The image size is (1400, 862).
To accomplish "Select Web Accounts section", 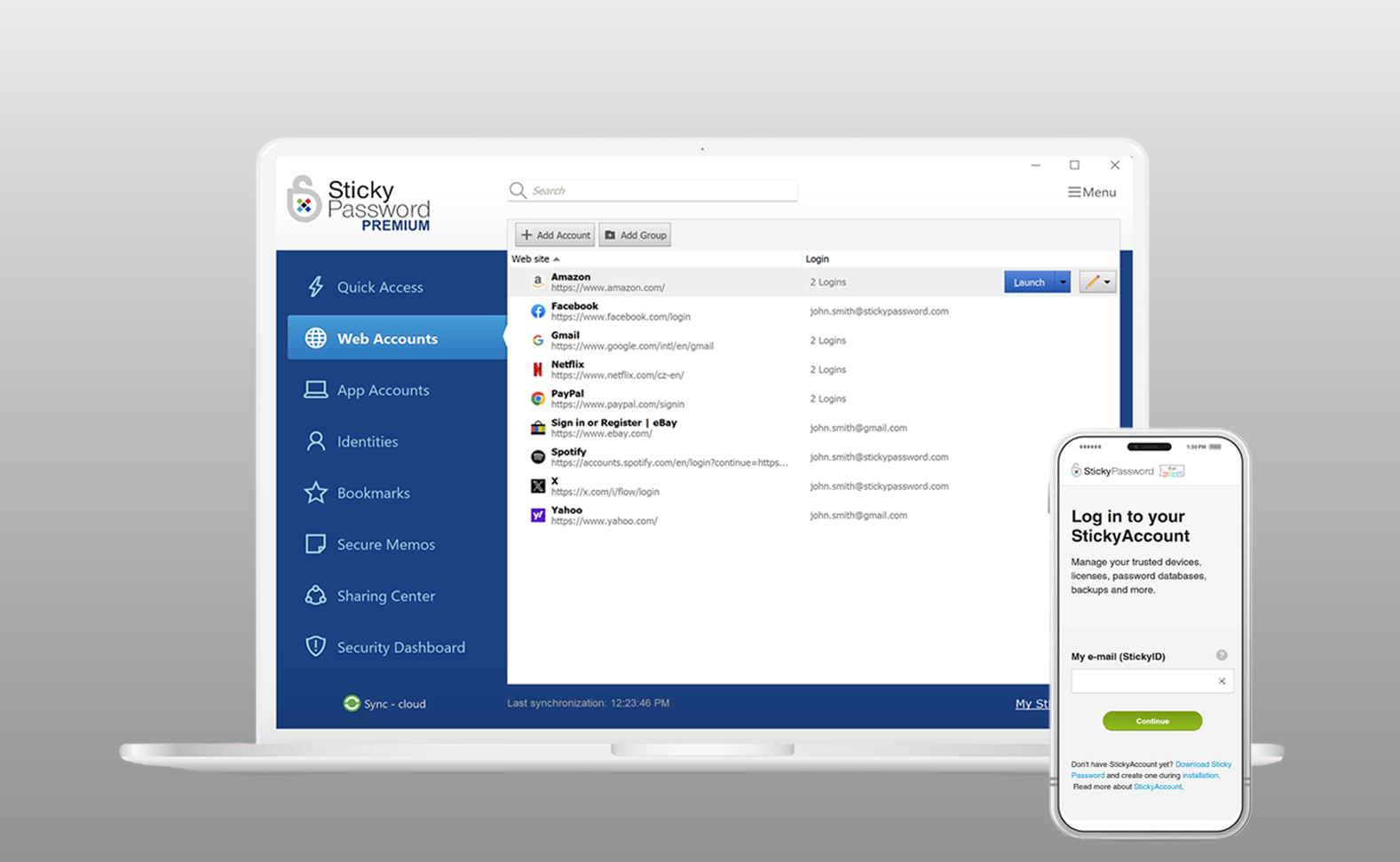I will pos(397,338).
